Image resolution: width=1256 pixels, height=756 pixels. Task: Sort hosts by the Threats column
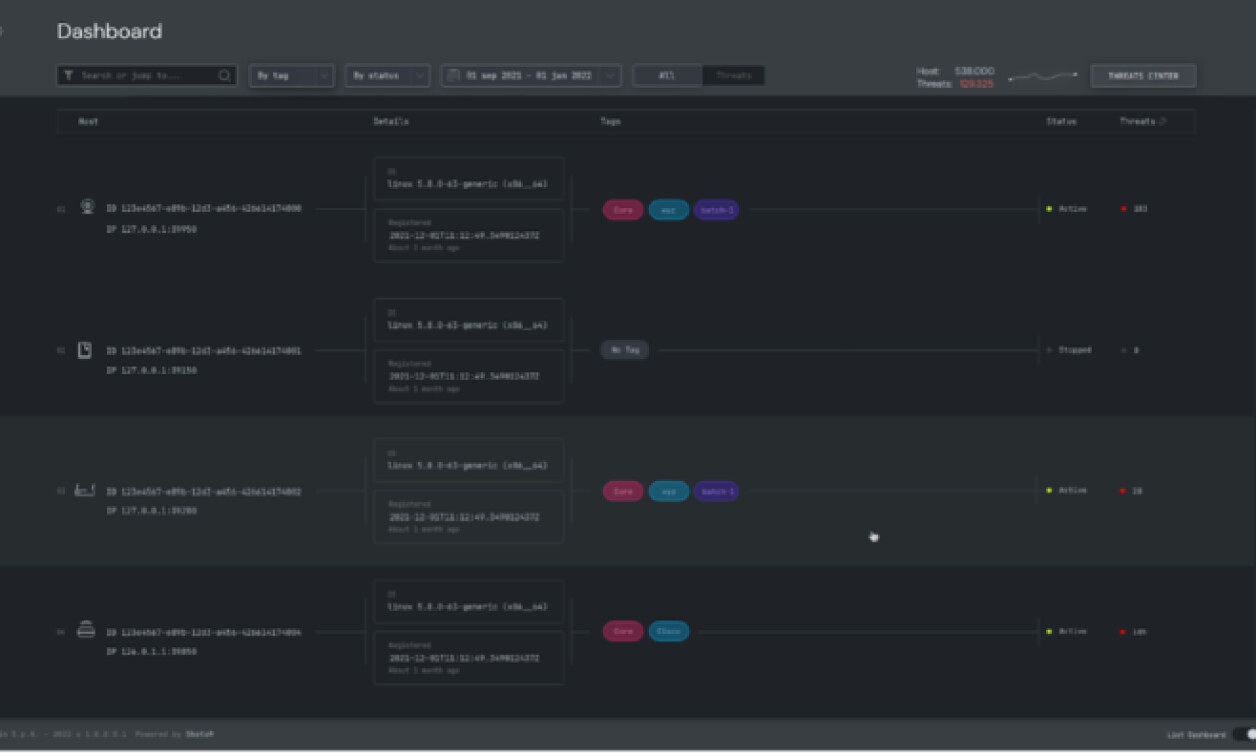click(x=1140, y=121)
